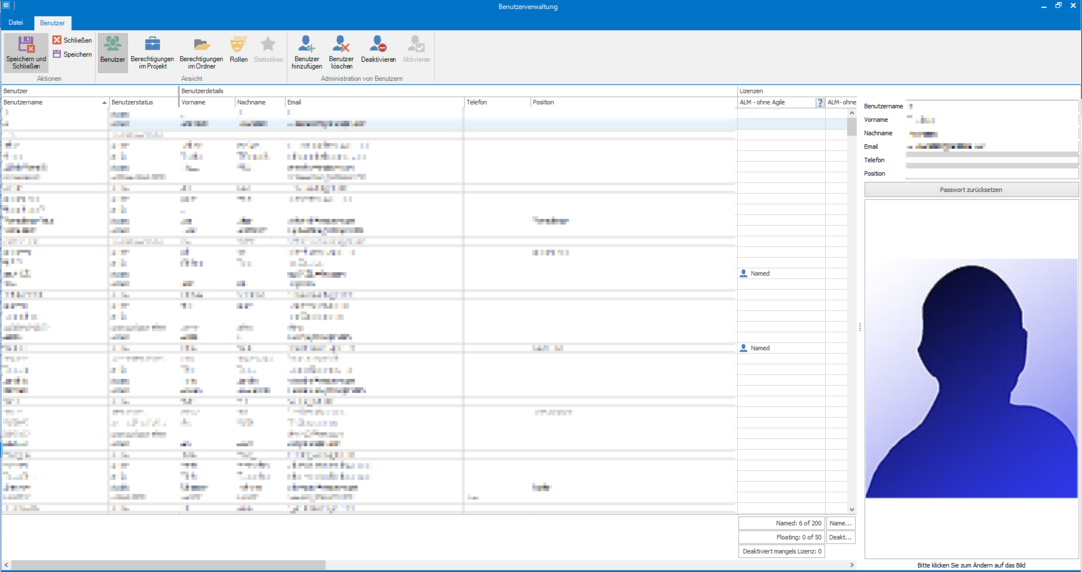This screenshot has height=572, width=1082.
Task: Switch to the Benutzer ribbon tab
Action: coord(52,22)
